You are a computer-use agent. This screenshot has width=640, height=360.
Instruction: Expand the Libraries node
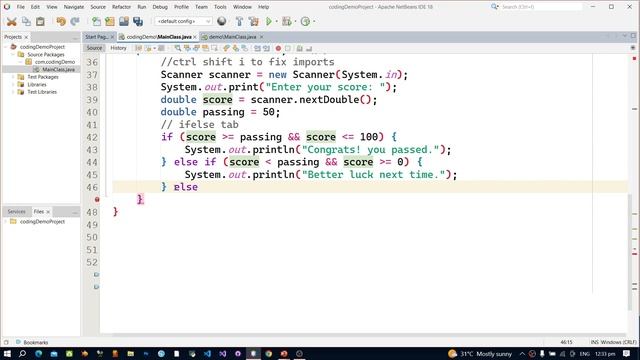click(13, 84)
